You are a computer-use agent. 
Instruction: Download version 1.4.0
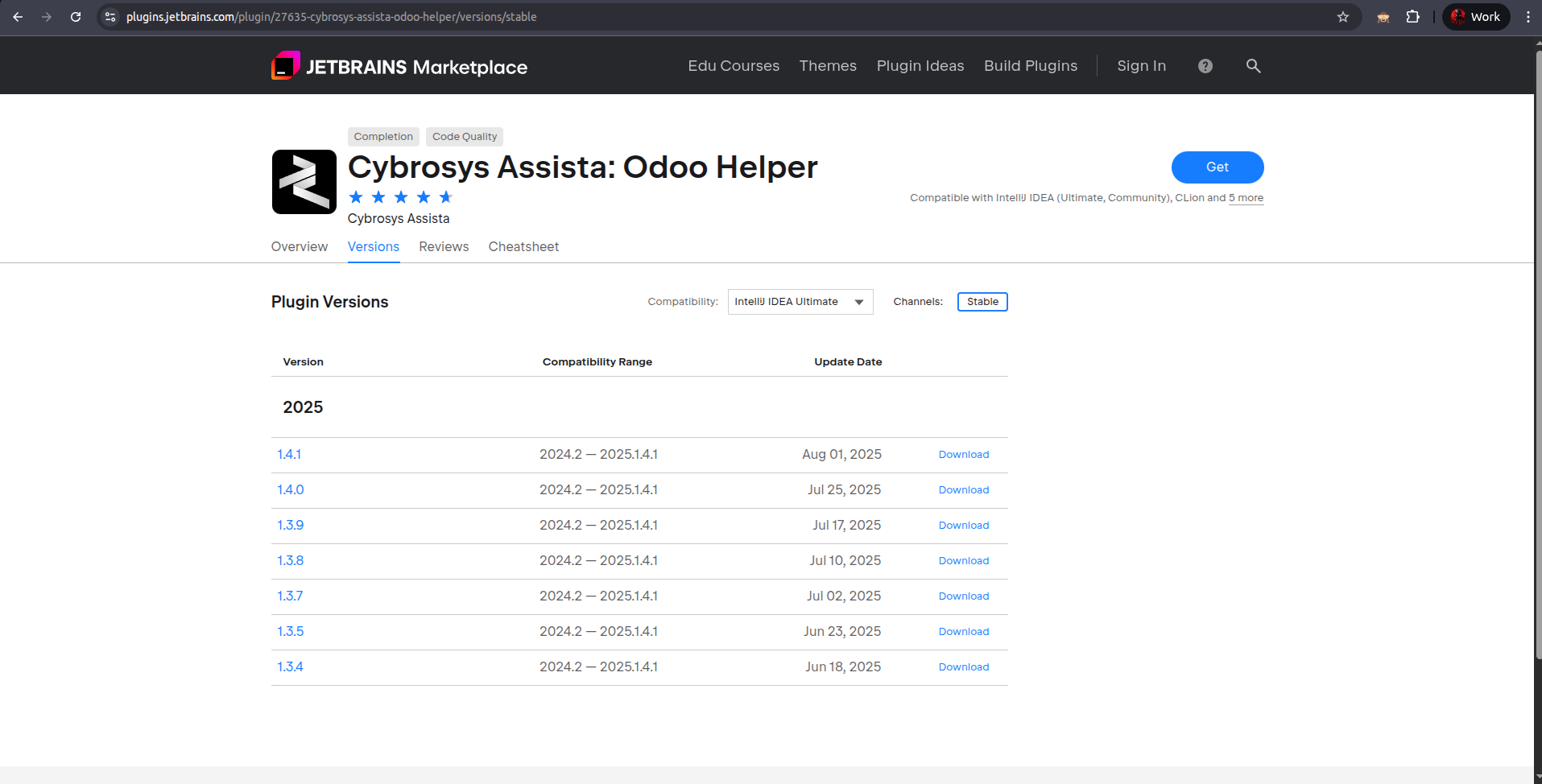tap(964, 490)
